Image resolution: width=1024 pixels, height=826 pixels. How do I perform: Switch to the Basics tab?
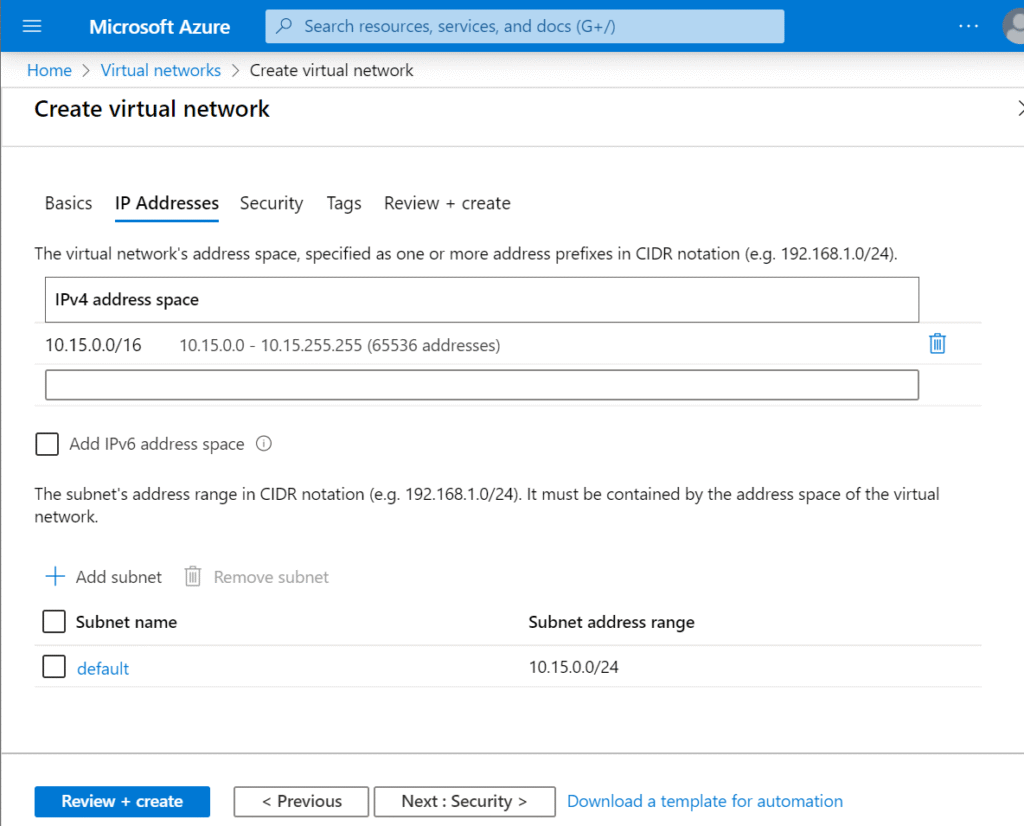(69, 203)
